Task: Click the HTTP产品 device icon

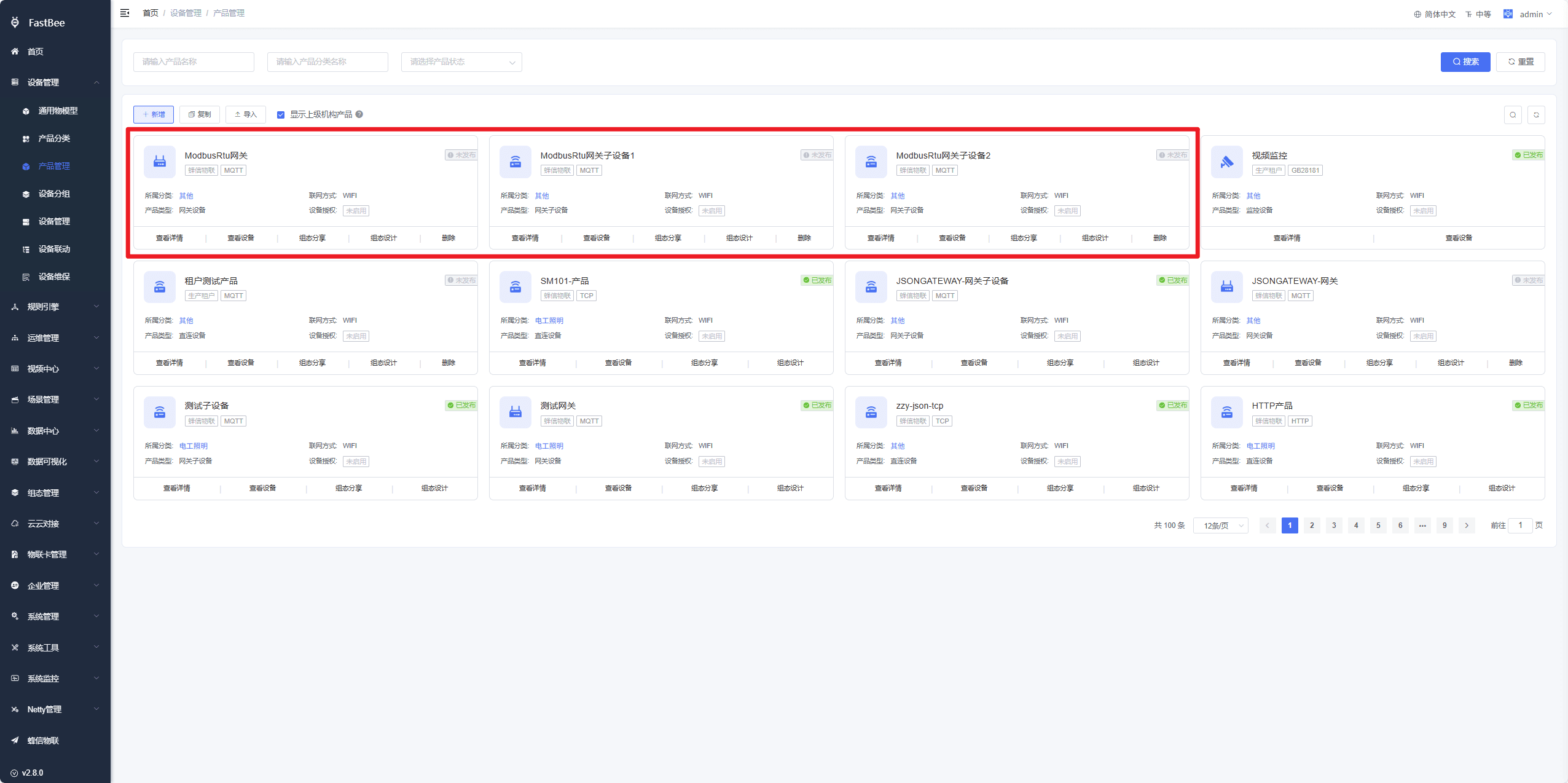Action: [1226, 412]
